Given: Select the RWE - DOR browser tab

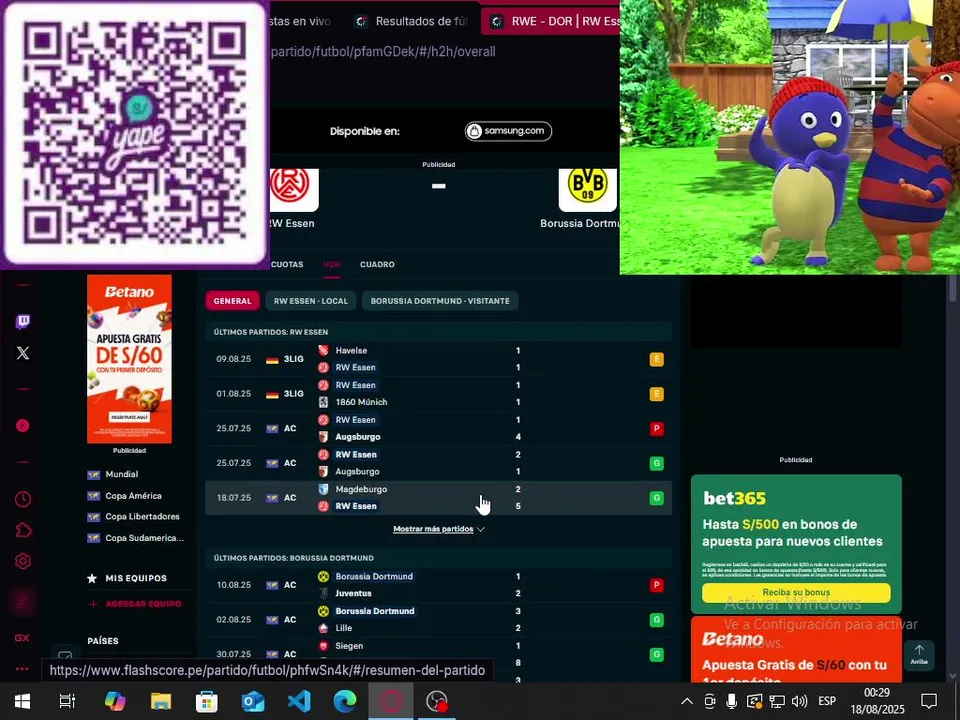Looking at the screenshot, I should tap(550, 21).
